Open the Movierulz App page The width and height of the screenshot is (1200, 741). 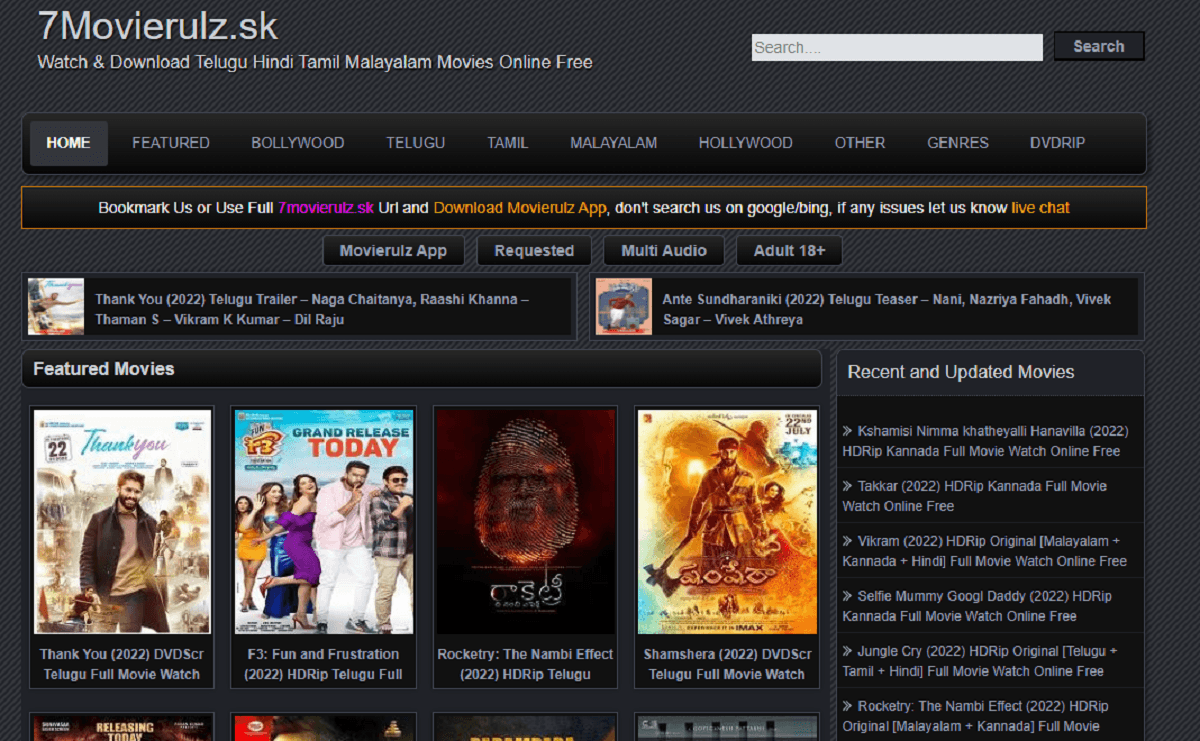(x=393, y=250)
